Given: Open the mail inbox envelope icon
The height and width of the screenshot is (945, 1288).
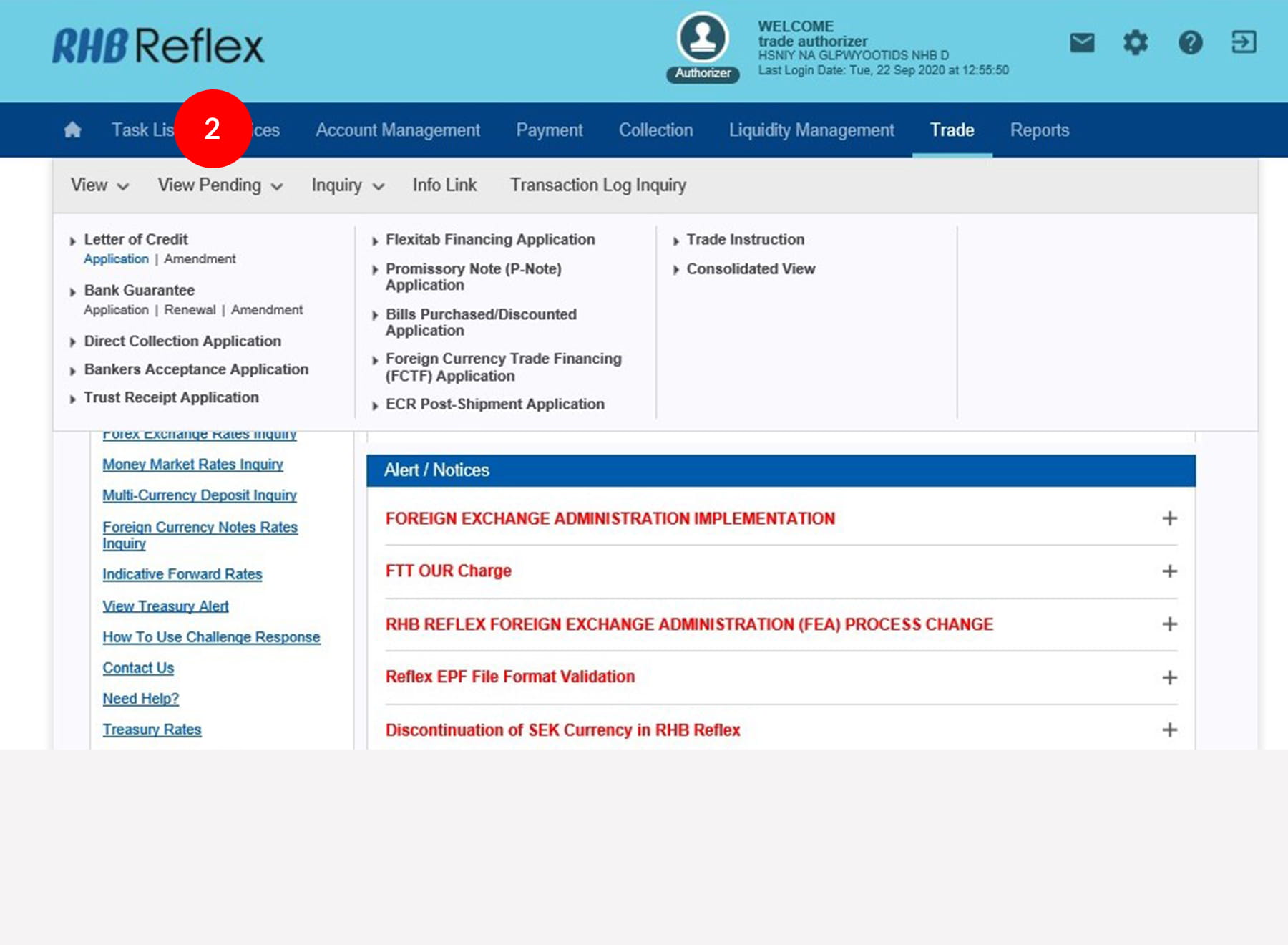Looking at the screenshot, I should (x=1082, y=43).
